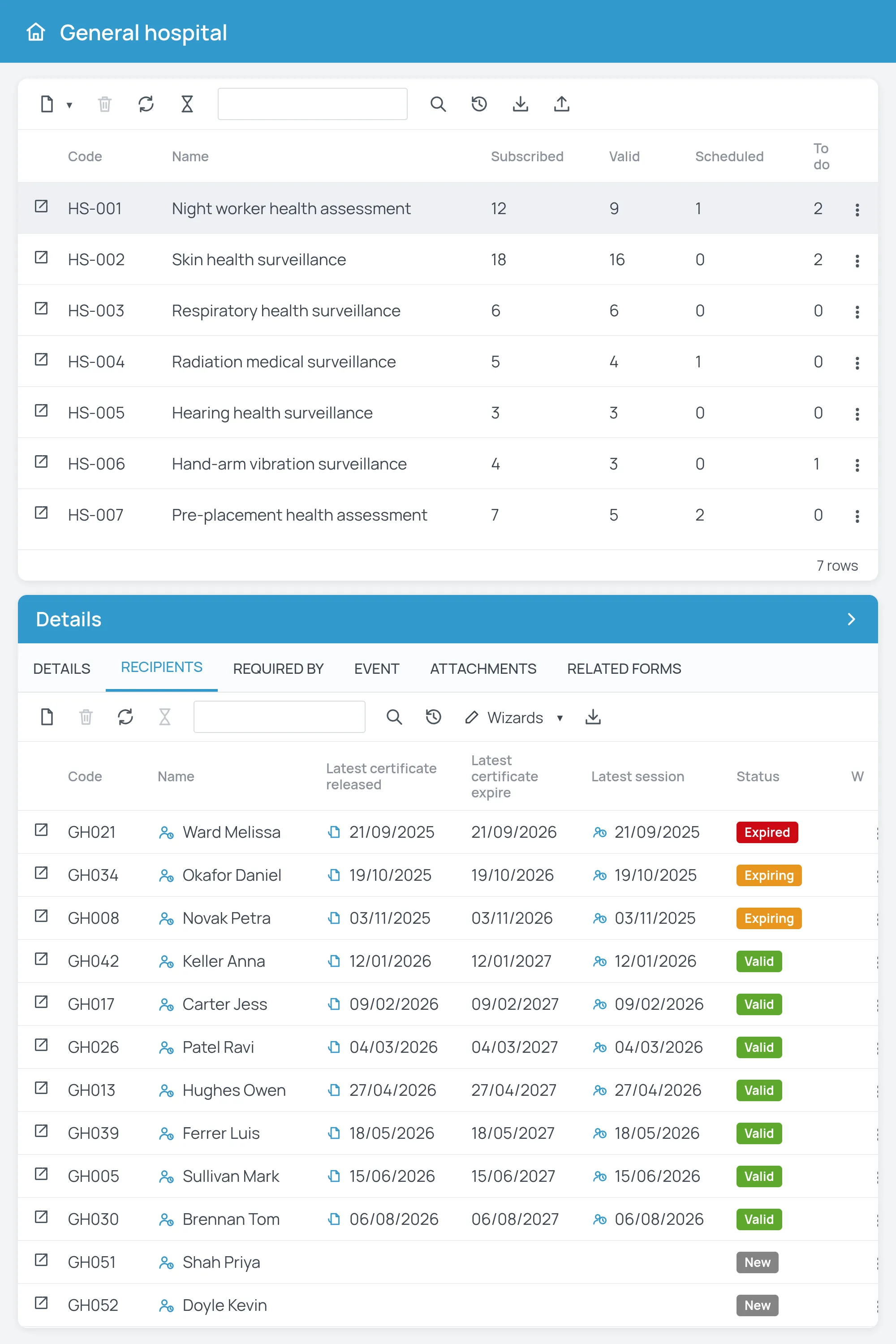Add new recipient in Details toolbar
This screenshot has height=1344, width=896.
47,716
